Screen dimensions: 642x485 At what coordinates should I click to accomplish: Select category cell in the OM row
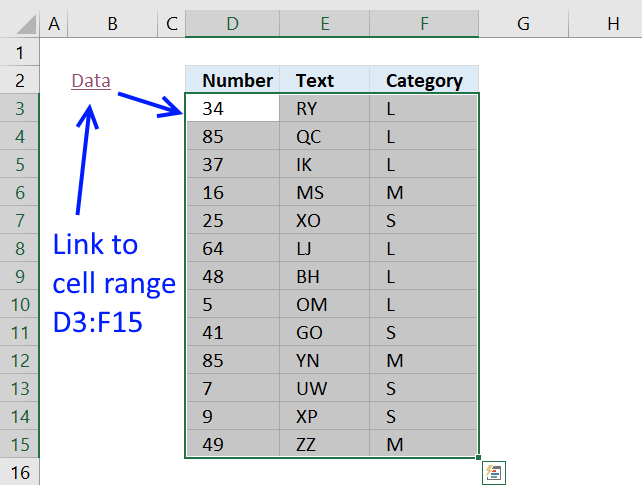click(424, 304)
